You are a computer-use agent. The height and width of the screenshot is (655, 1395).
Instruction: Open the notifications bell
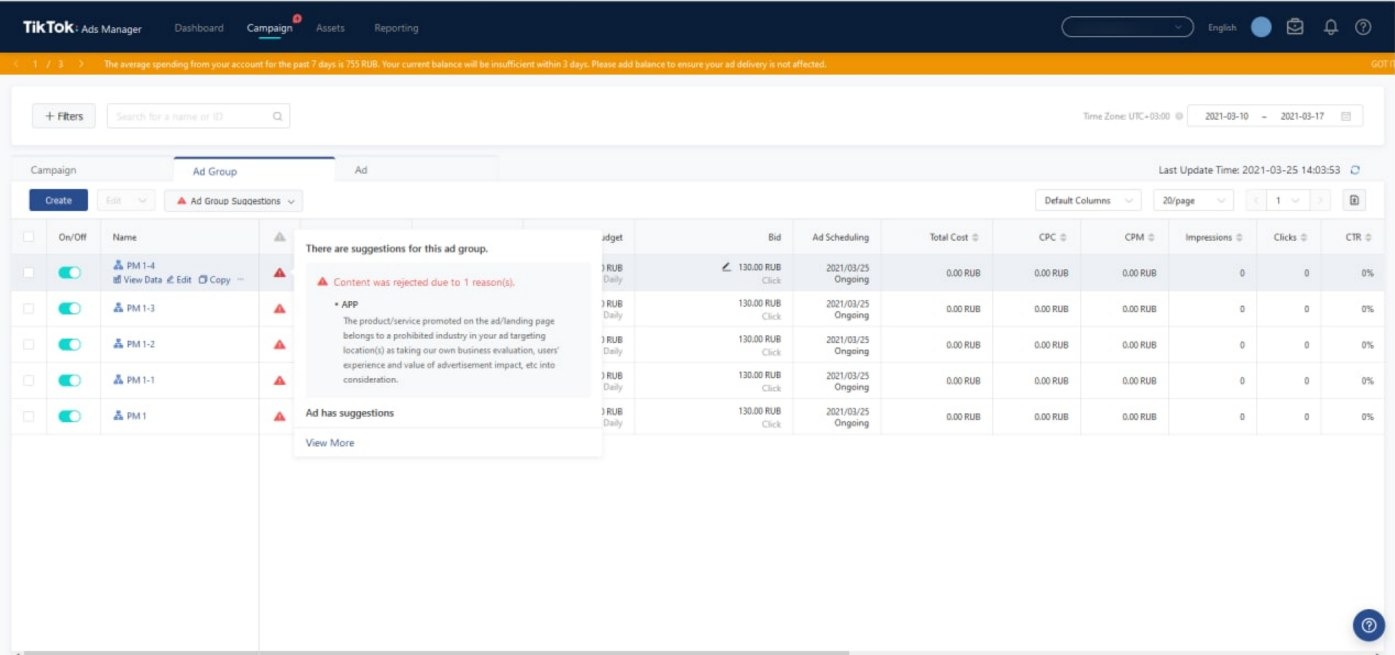[1330, 27]
